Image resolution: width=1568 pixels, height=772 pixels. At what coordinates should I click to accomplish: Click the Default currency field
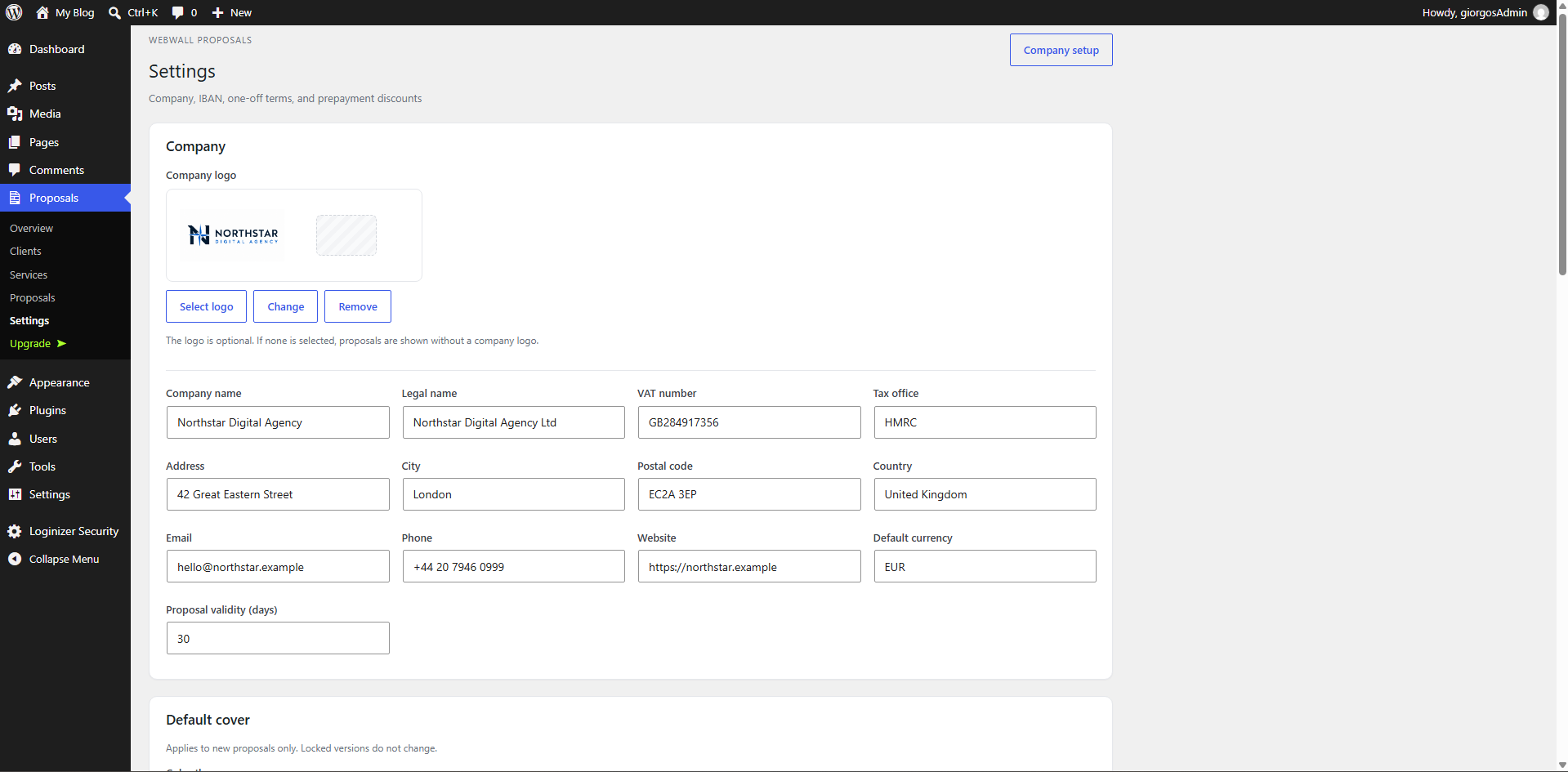985,566
